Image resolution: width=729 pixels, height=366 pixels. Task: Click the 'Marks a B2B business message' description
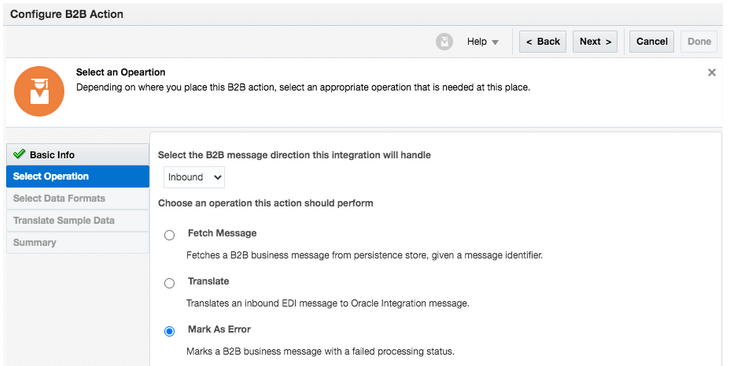pos(320,351)
